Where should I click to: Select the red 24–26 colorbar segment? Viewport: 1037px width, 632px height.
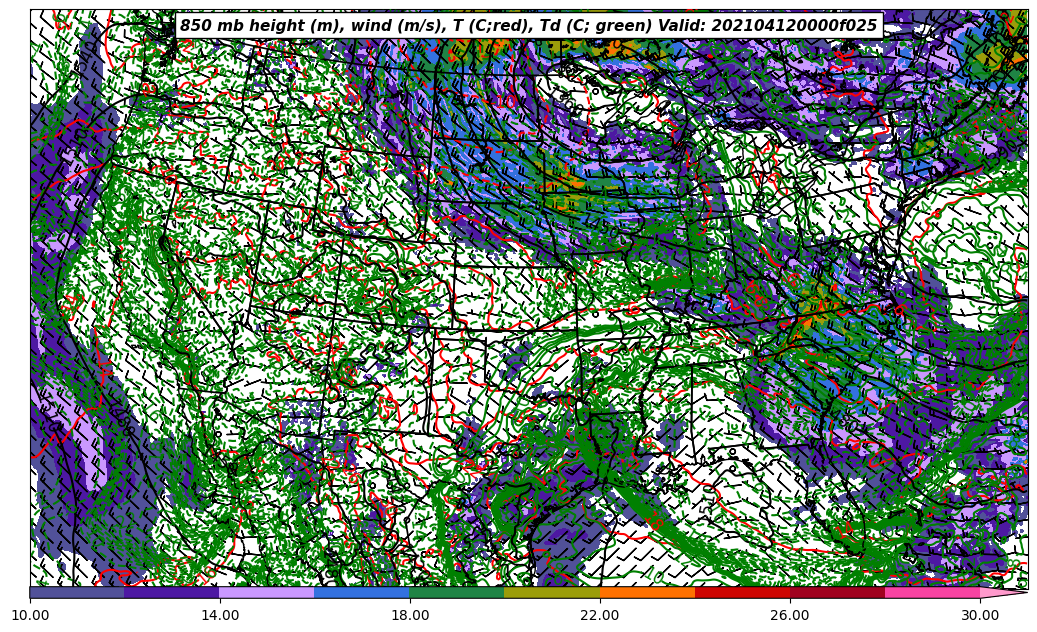(x=742, y=592)
